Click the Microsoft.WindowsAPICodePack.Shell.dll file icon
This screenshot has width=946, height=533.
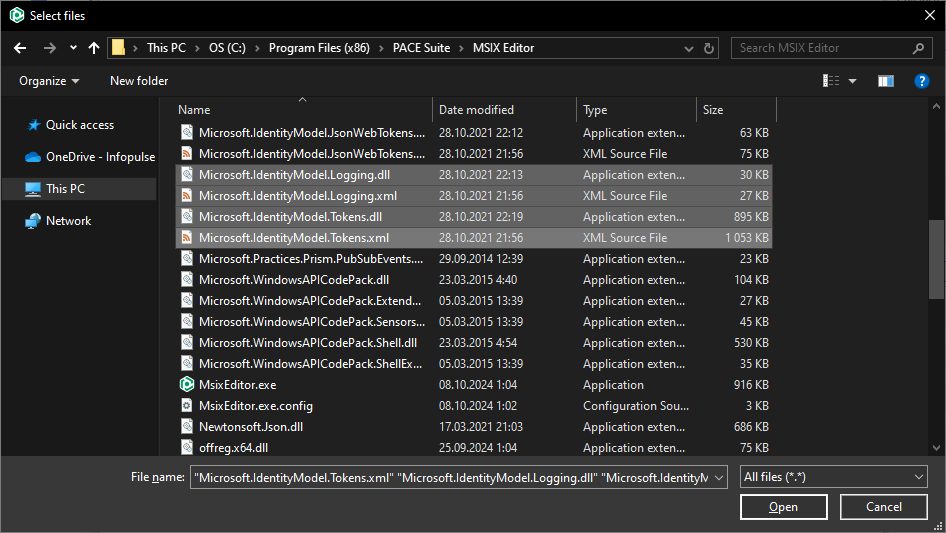187,343
